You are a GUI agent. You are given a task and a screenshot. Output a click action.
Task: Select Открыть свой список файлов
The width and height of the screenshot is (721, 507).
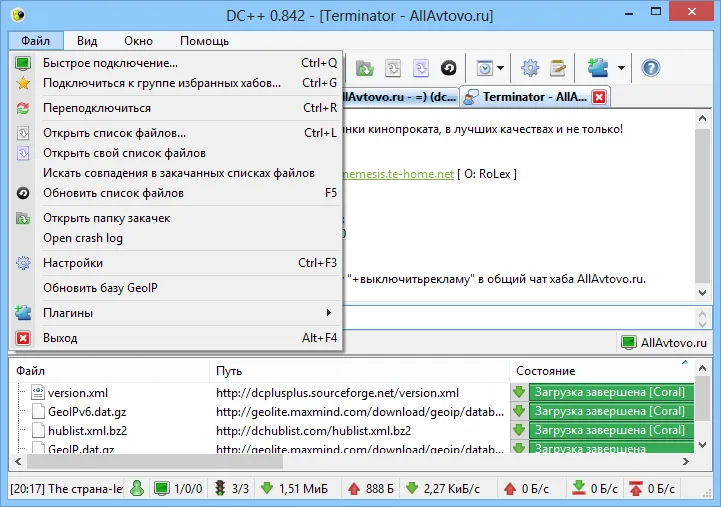(175, 153)
